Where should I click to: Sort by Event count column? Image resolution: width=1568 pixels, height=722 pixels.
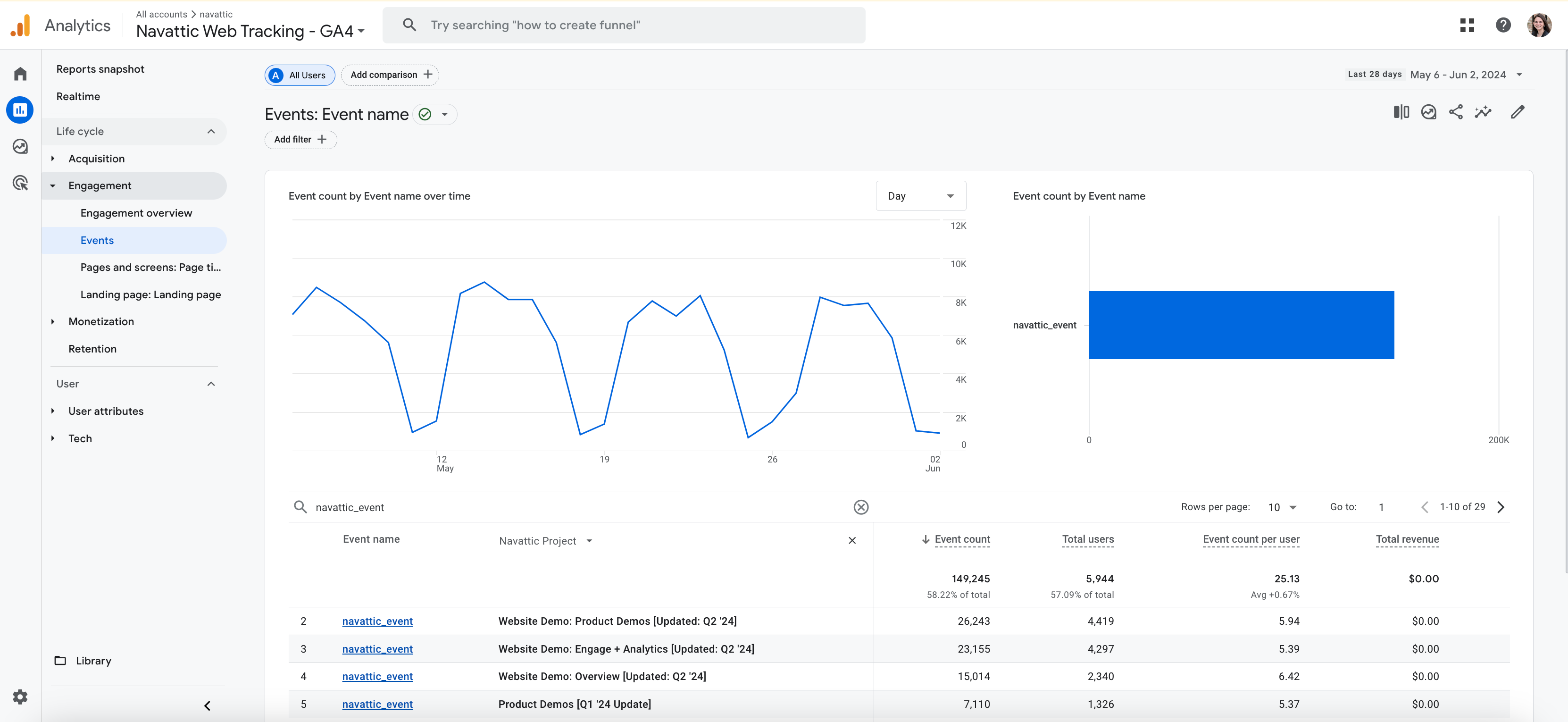tap(962, 539)
